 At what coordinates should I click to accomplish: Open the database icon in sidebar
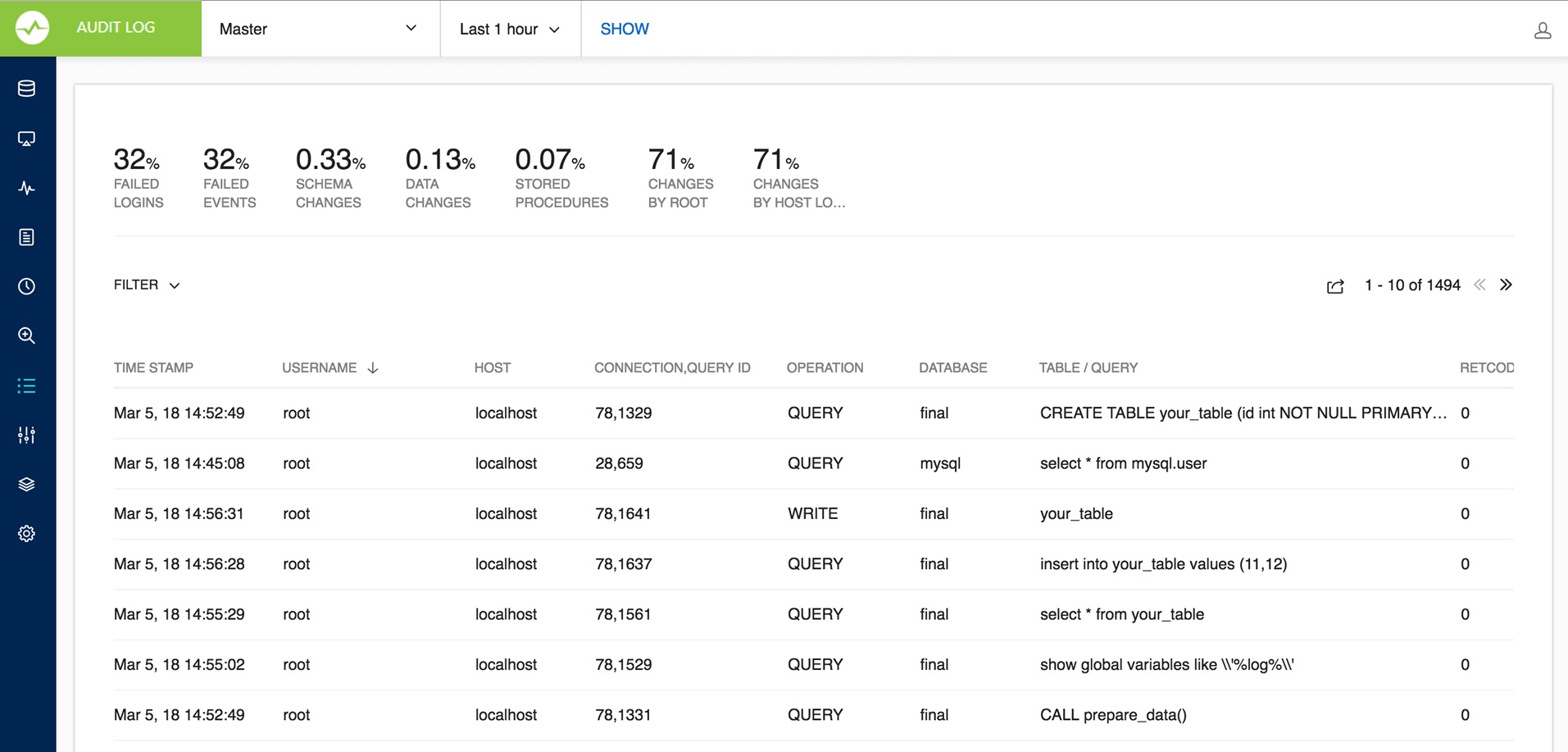point(26,89)
